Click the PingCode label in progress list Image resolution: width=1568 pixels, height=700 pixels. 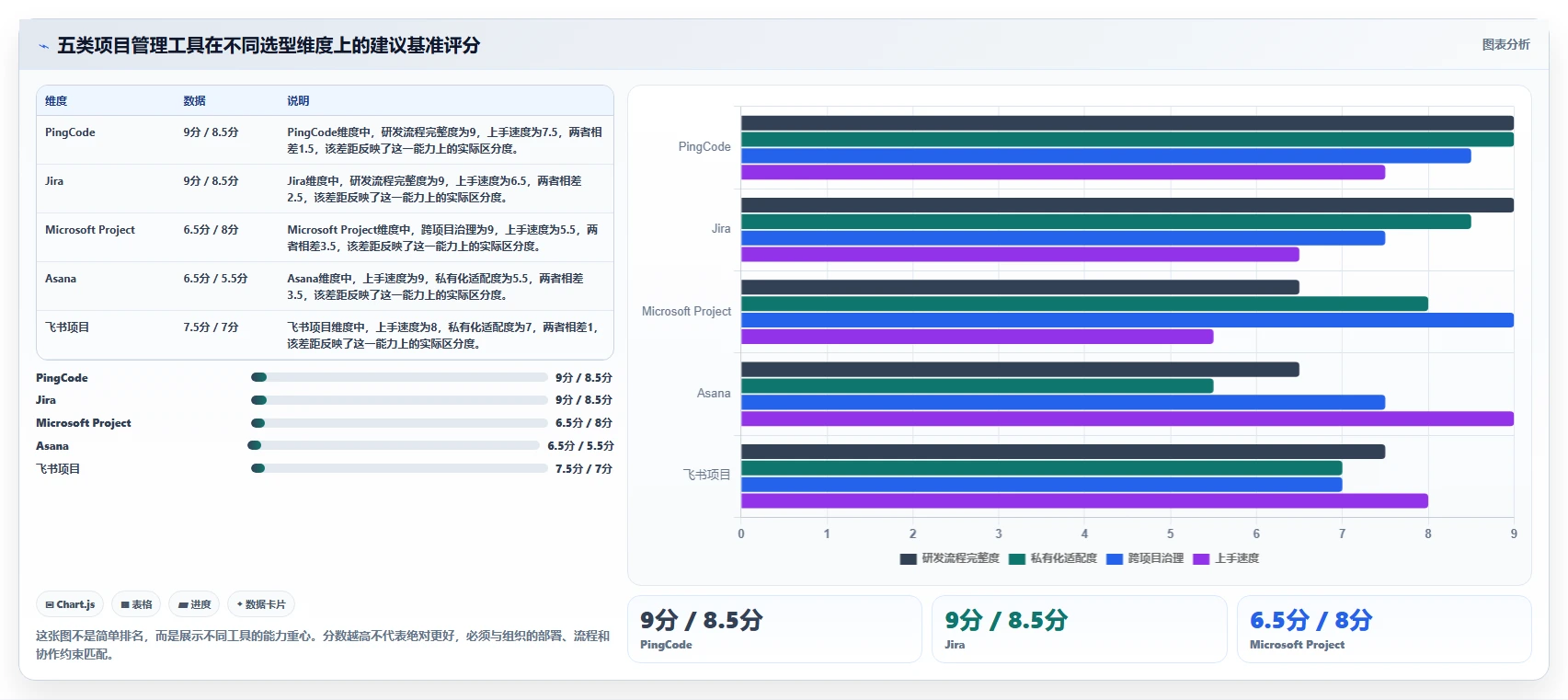click(x=62, y=378)
